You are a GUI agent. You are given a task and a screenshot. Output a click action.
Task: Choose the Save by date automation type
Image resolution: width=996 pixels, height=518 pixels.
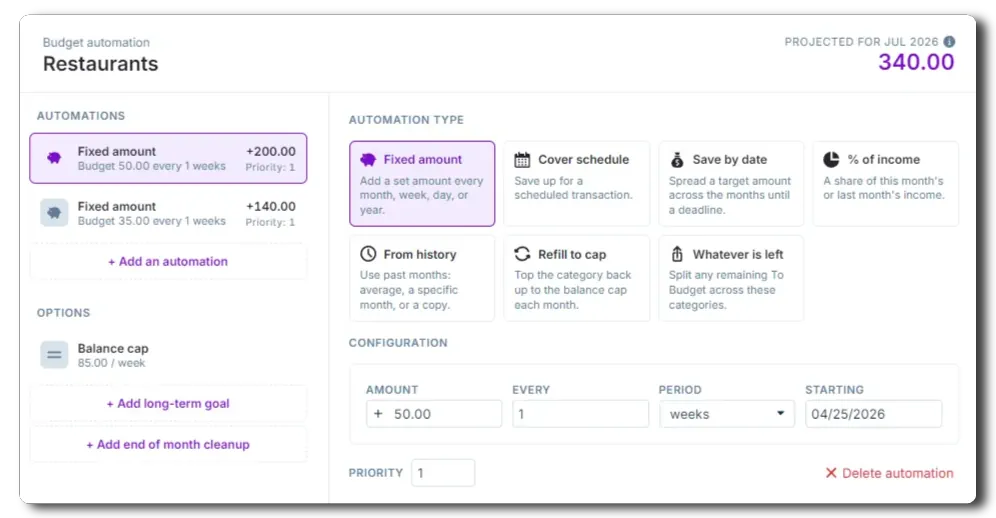731,184
